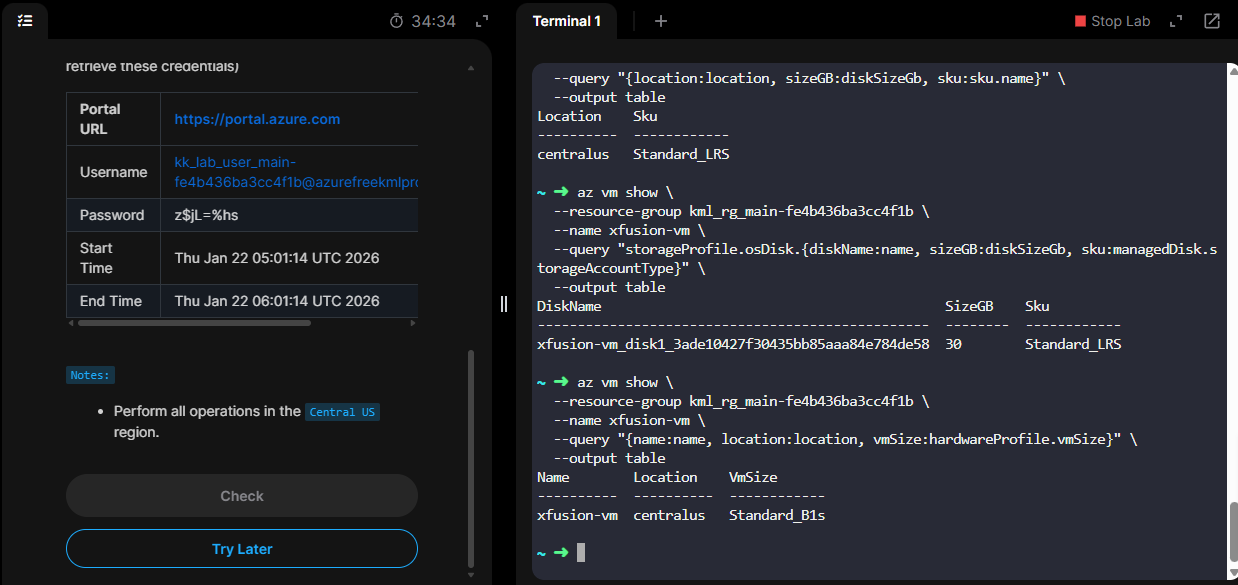Switch to the Terminal 1 tab

click(566, 21)
